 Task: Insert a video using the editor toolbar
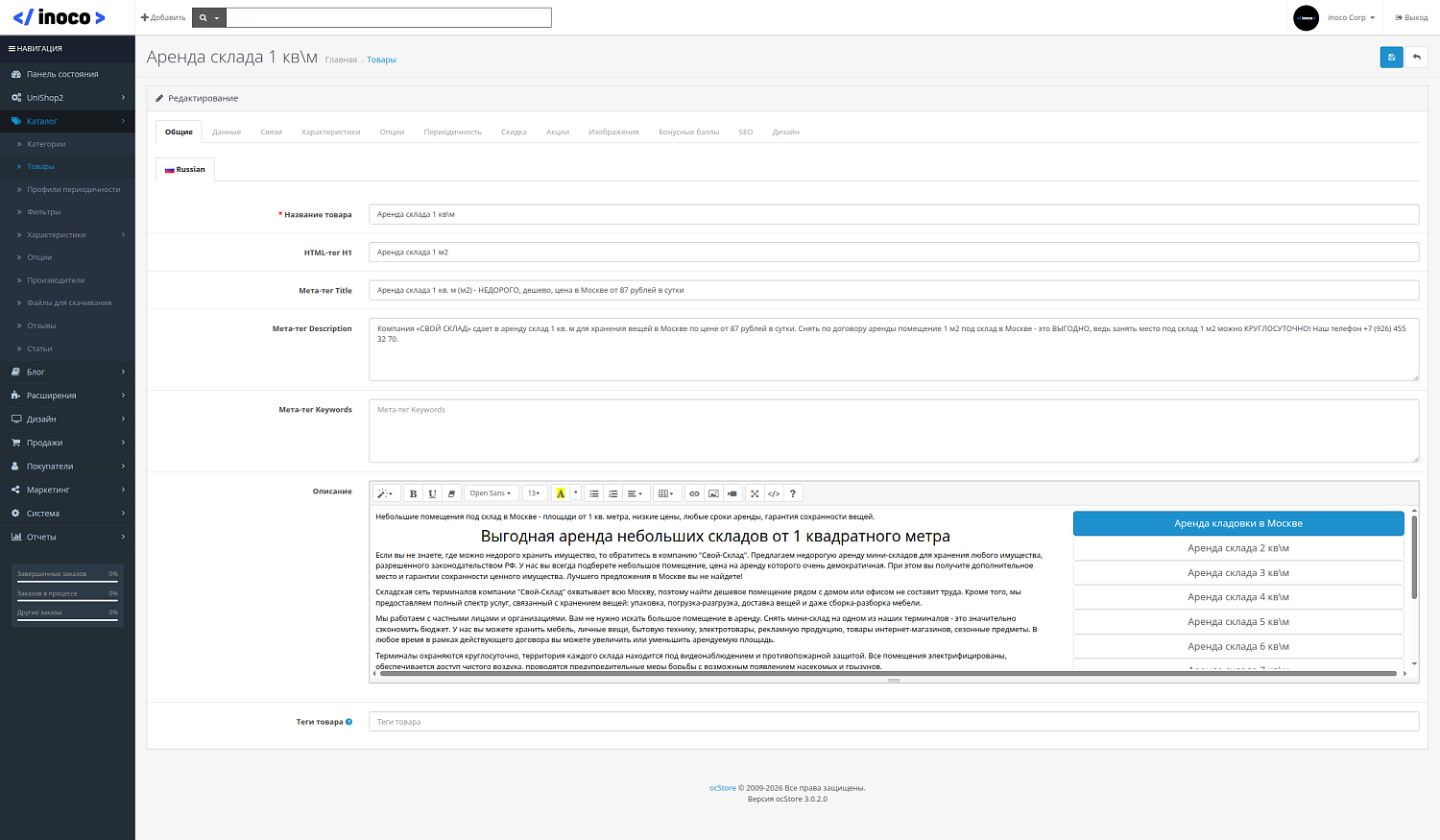(732, 492)
